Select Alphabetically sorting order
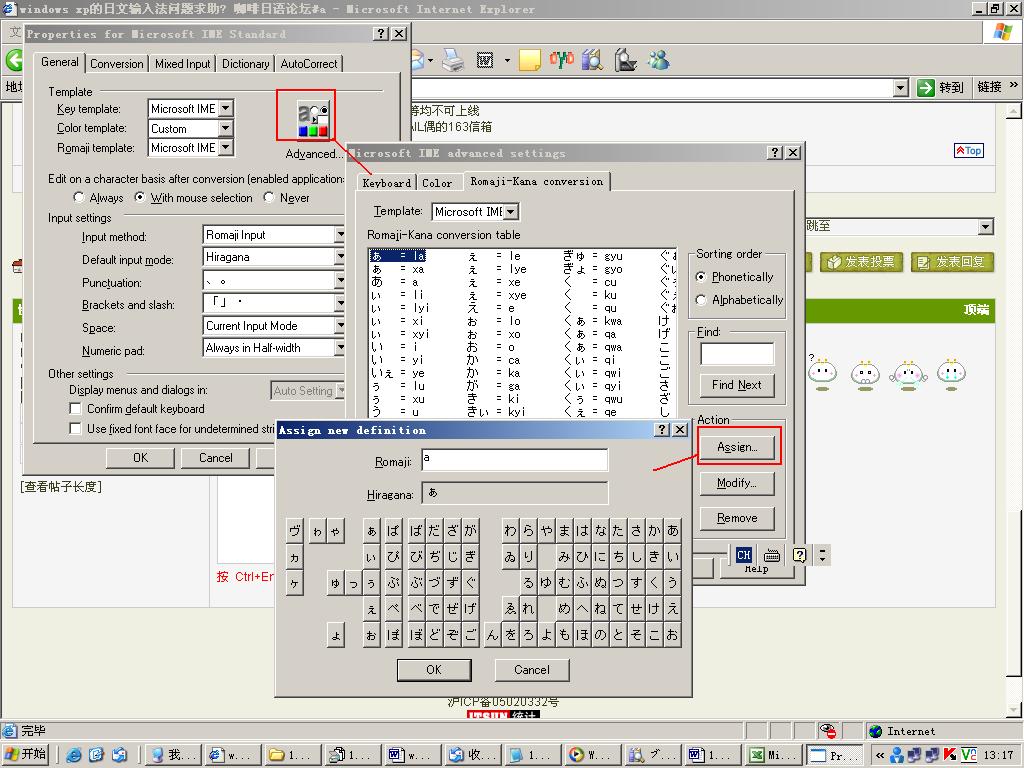This screenshot has height=768, width=1024. [701, 300]
